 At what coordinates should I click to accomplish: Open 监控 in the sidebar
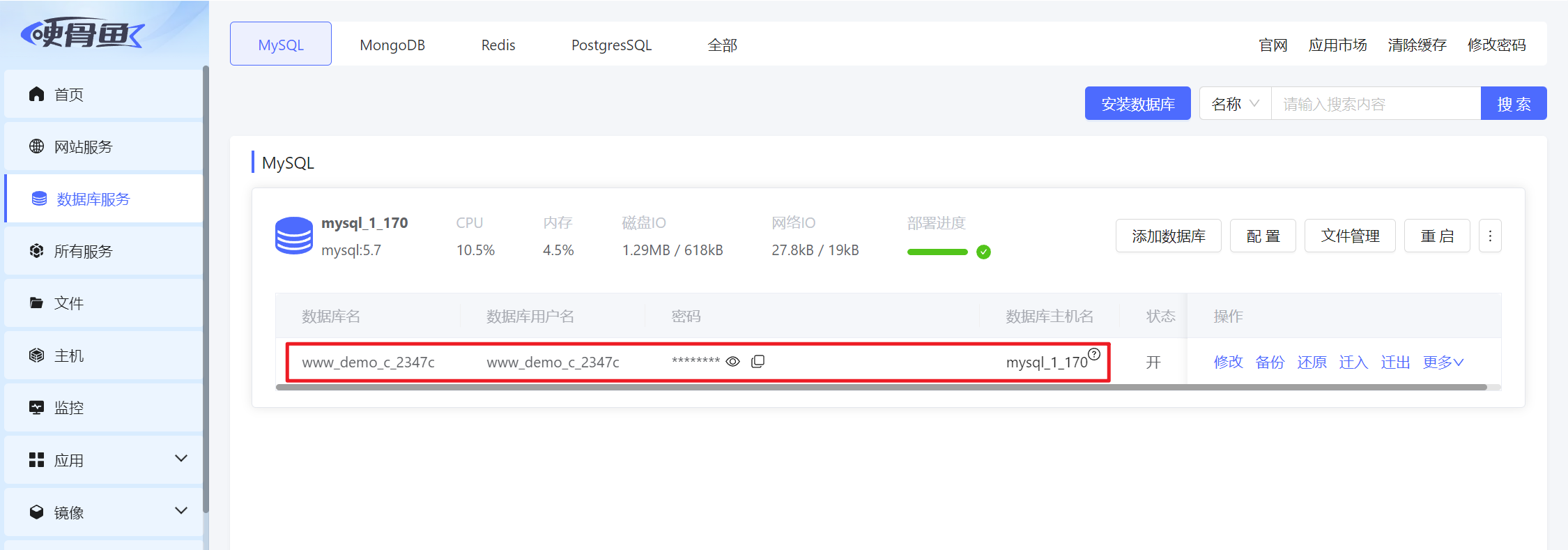pyautogui.click(x=103, y=408)
